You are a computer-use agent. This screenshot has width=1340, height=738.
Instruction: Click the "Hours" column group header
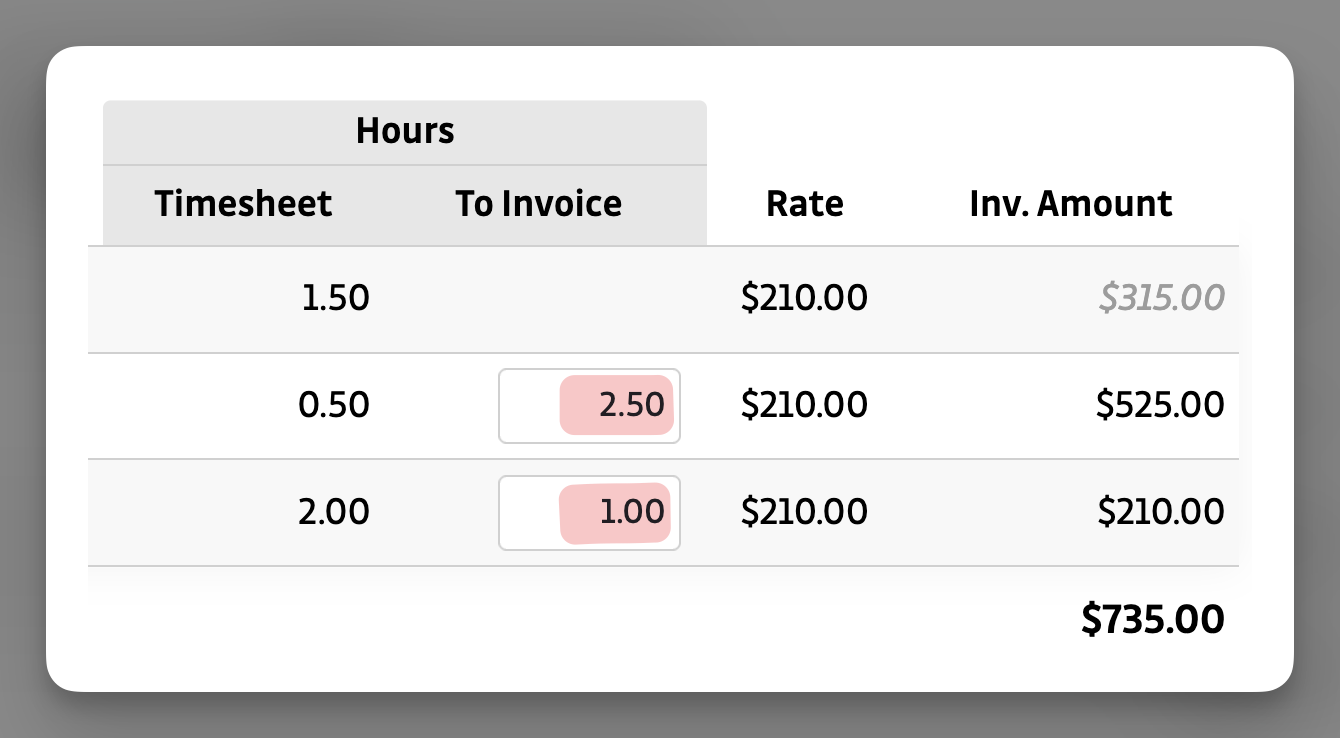(404, 130)
